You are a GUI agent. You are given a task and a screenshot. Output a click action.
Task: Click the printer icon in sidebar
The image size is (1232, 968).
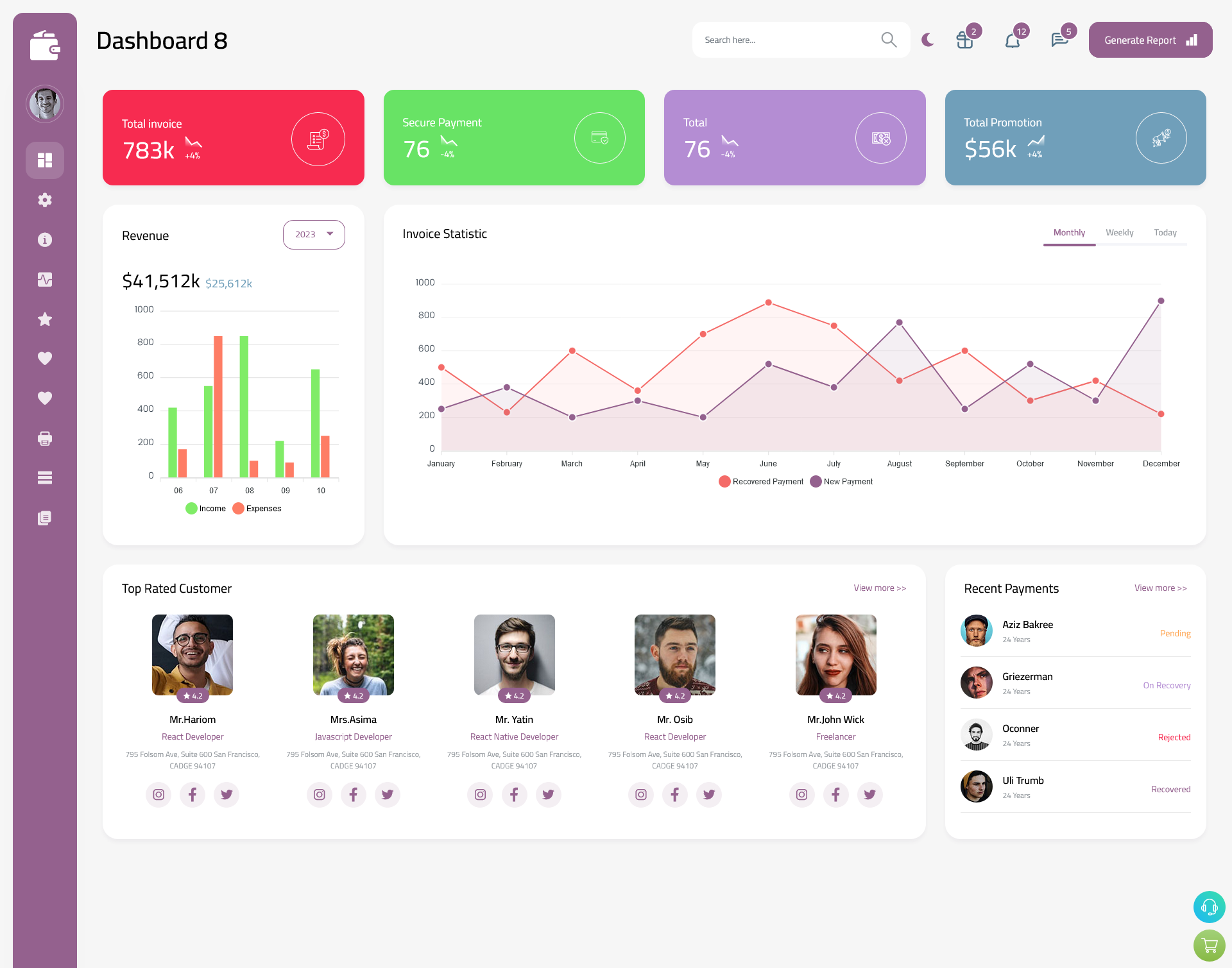pyautogui.click(x=44, y=438)
